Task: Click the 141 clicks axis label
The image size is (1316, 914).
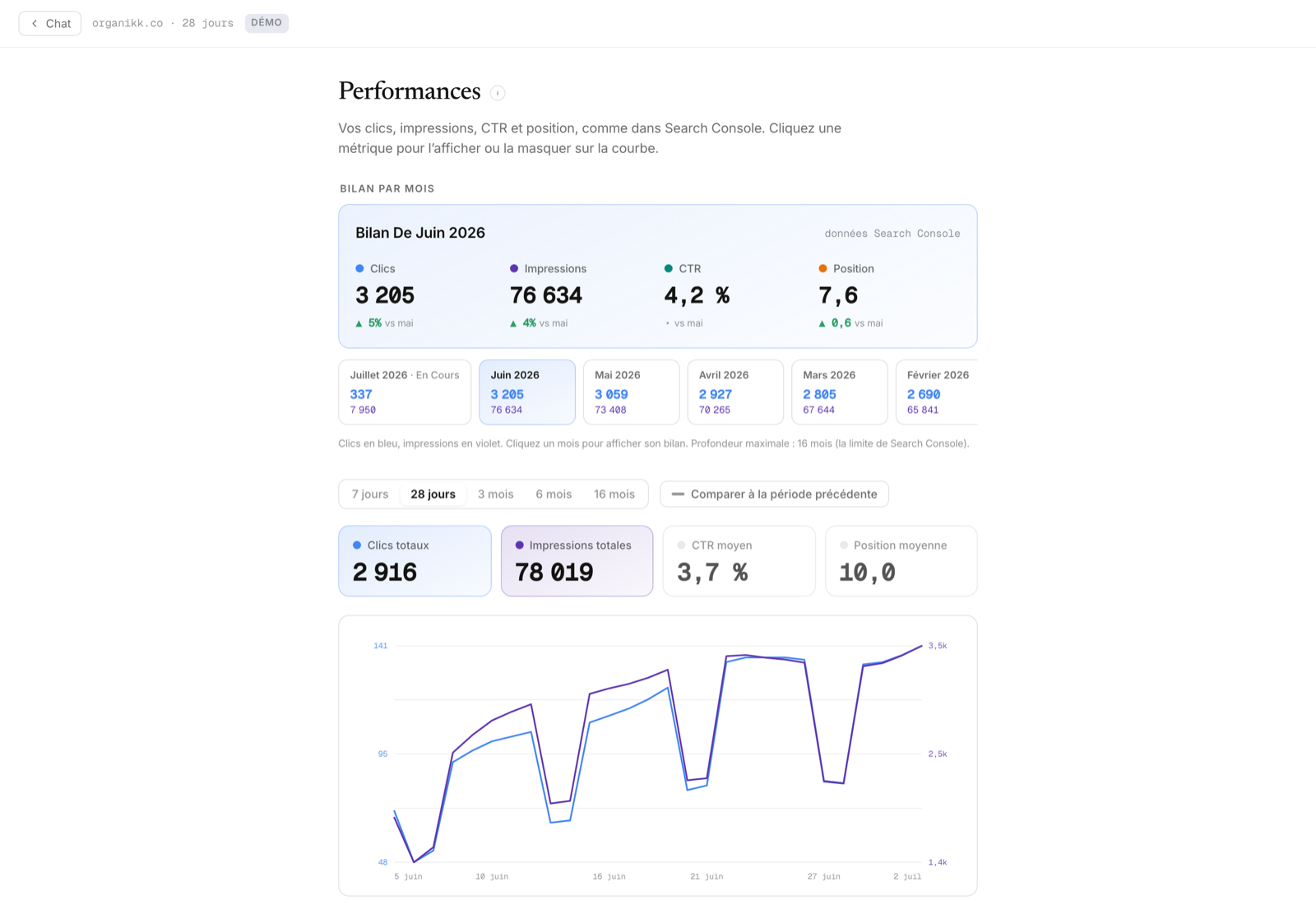Action: (380, 646)
